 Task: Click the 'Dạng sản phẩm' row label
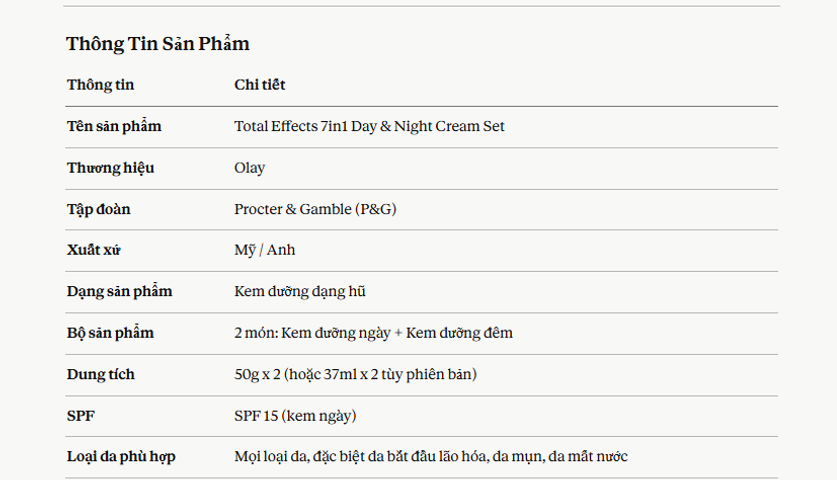[x=120, y=292]
